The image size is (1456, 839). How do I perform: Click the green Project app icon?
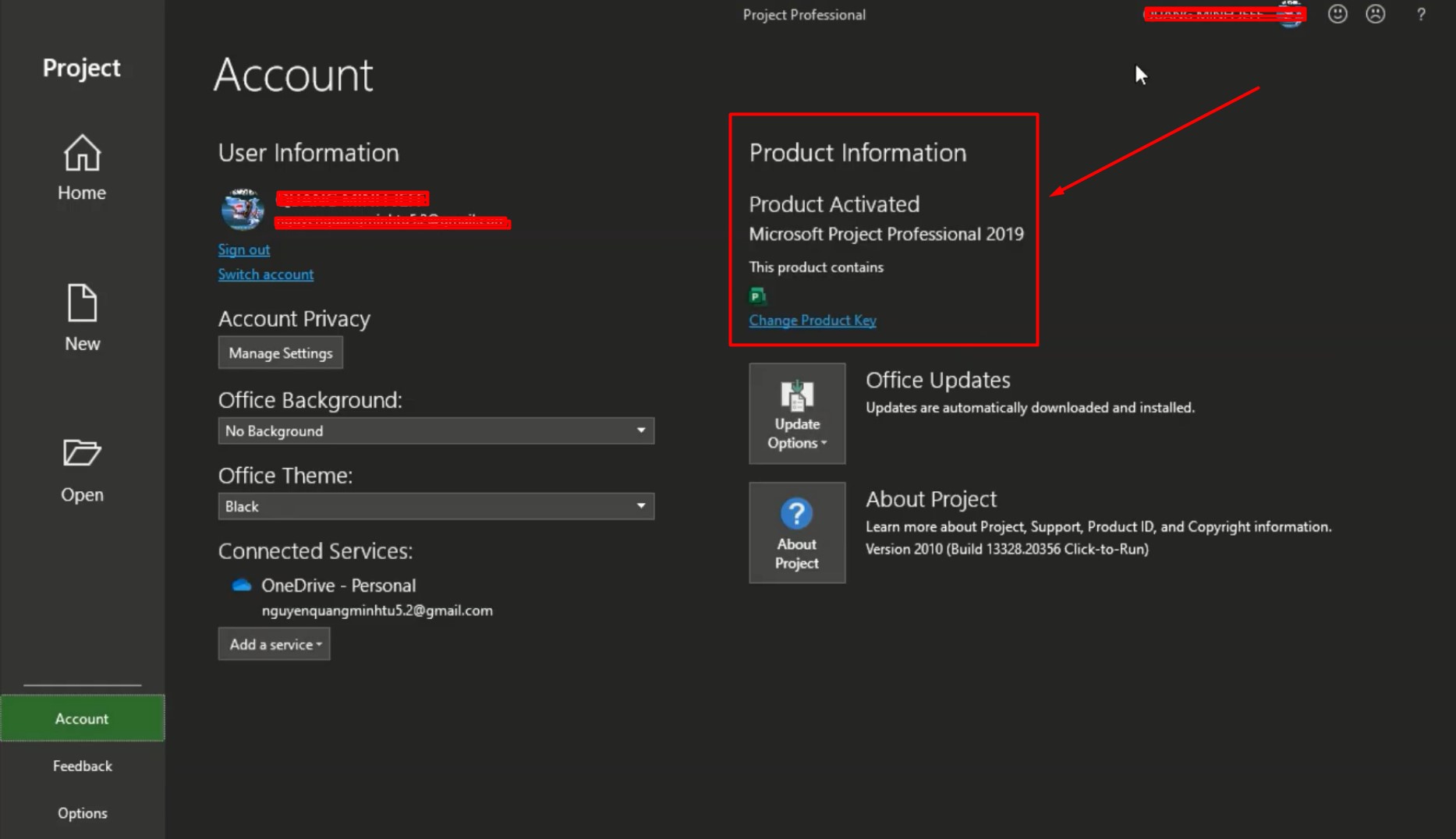click(757, 296)
